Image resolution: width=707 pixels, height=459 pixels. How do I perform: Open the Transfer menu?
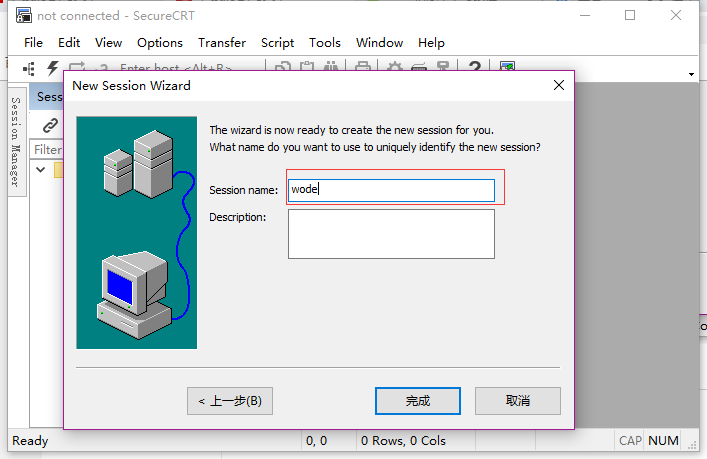(222, 42)
